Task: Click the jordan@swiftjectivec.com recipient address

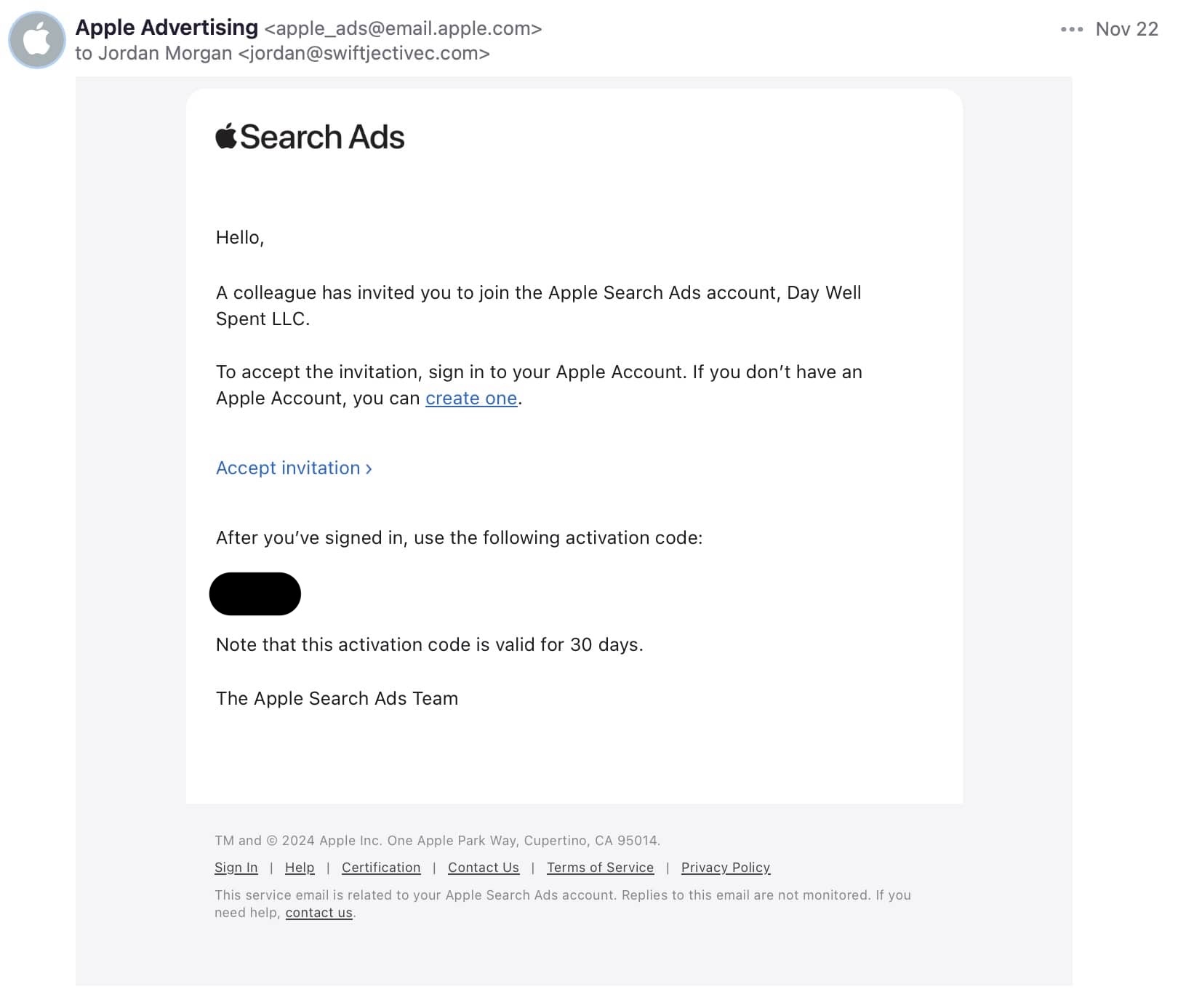Action: 364,53
